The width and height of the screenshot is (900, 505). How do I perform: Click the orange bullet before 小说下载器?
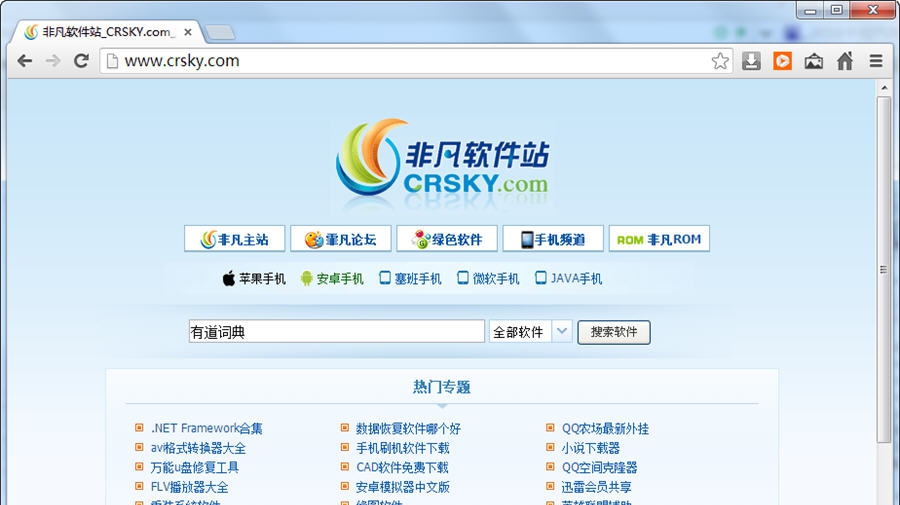[550, 447]
